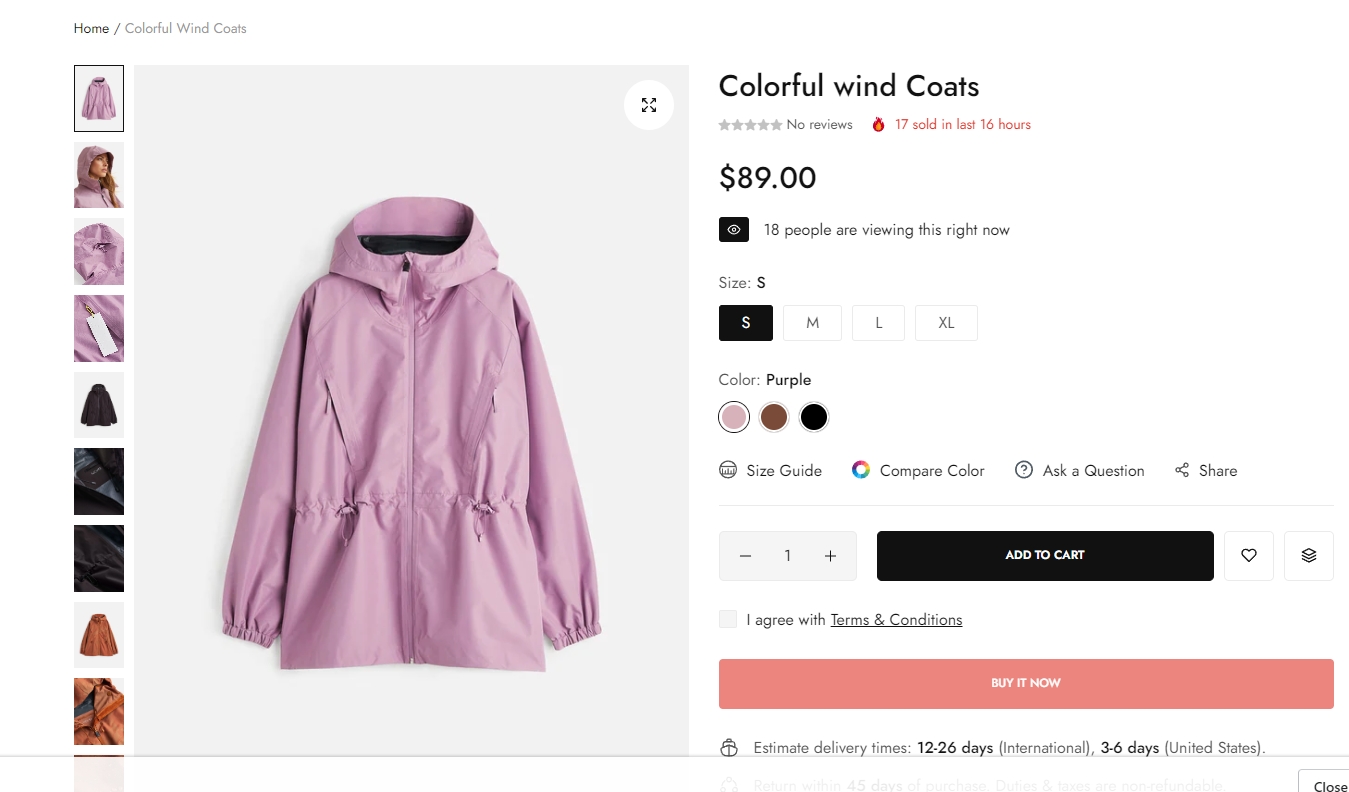Viewport: 1349px width, 792px height.
Task: Select size M
Action: (812, 323)
